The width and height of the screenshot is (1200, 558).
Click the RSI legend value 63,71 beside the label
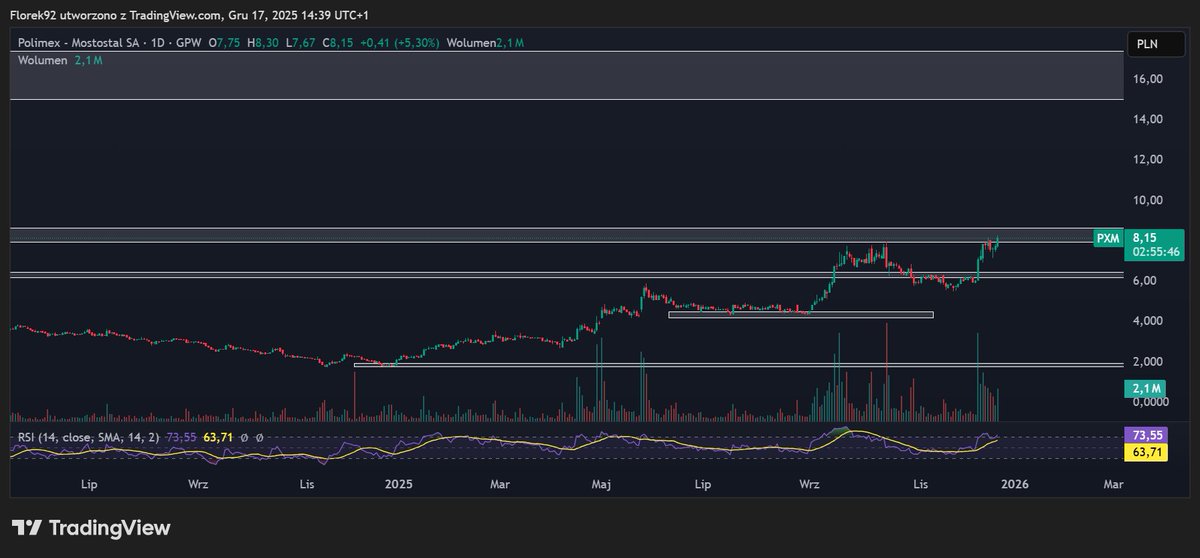(x=218, y=437)
